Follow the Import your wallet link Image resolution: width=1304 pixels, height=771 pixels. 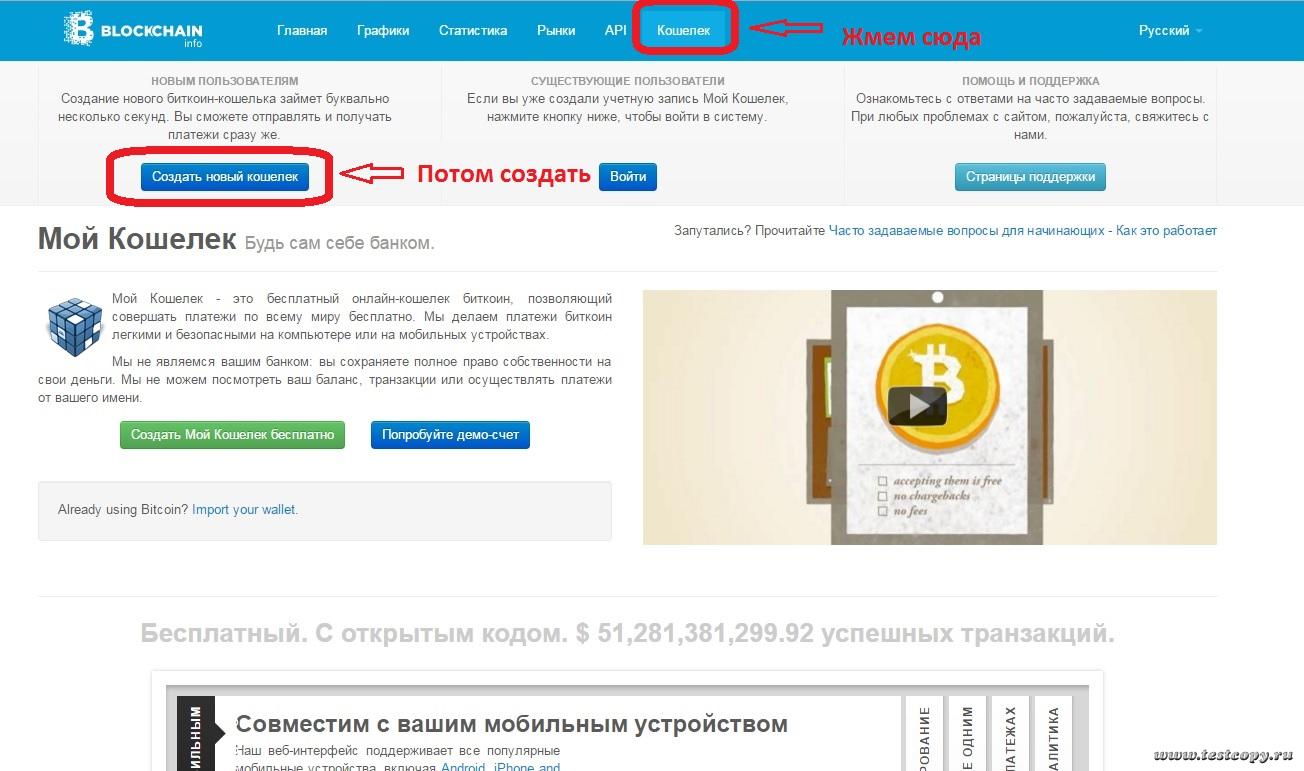tap(244, 509)
